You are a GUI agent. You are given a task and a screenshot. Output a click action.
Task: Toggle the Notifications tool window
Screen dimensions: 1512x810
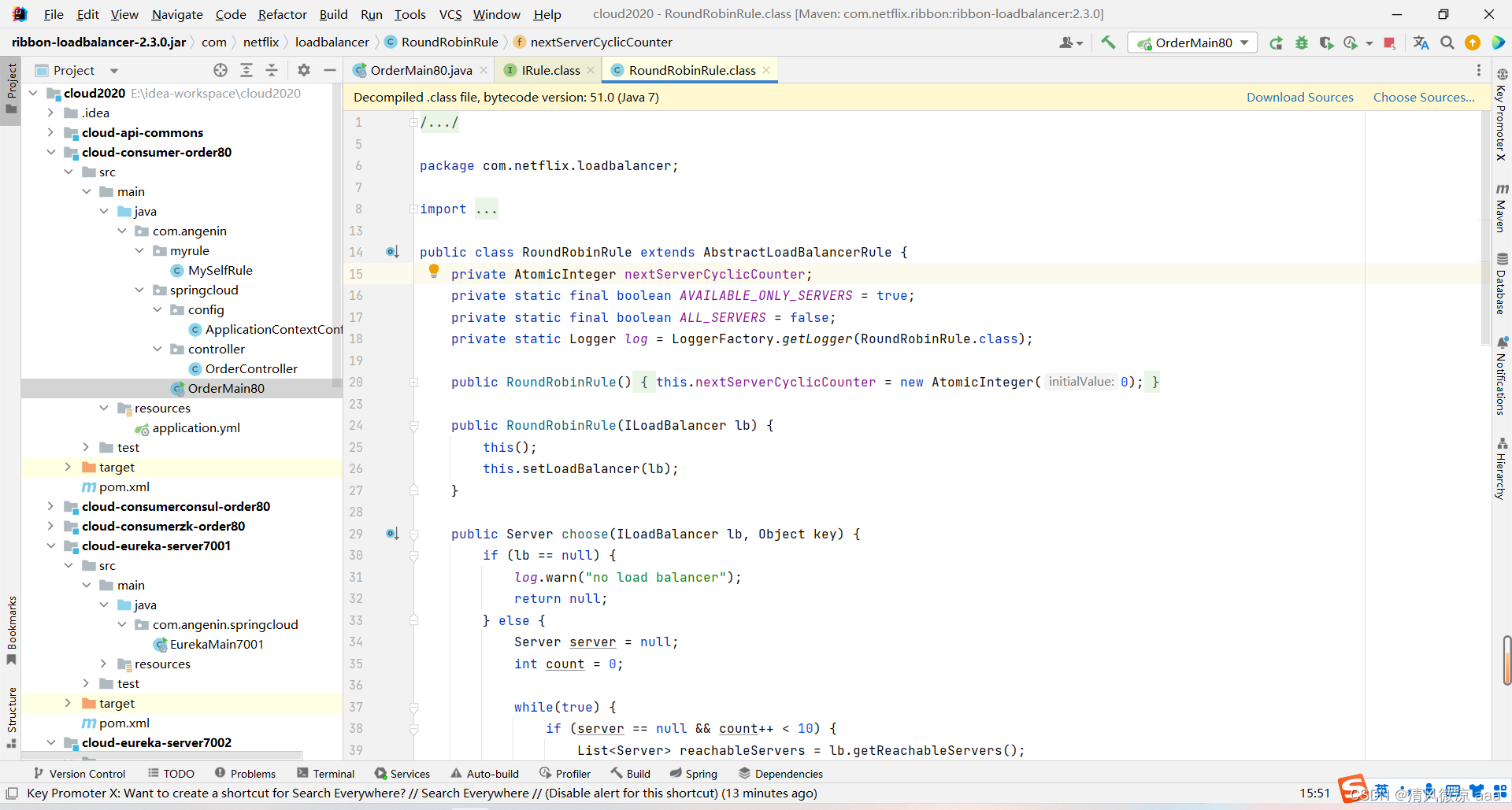(1502, 375)
